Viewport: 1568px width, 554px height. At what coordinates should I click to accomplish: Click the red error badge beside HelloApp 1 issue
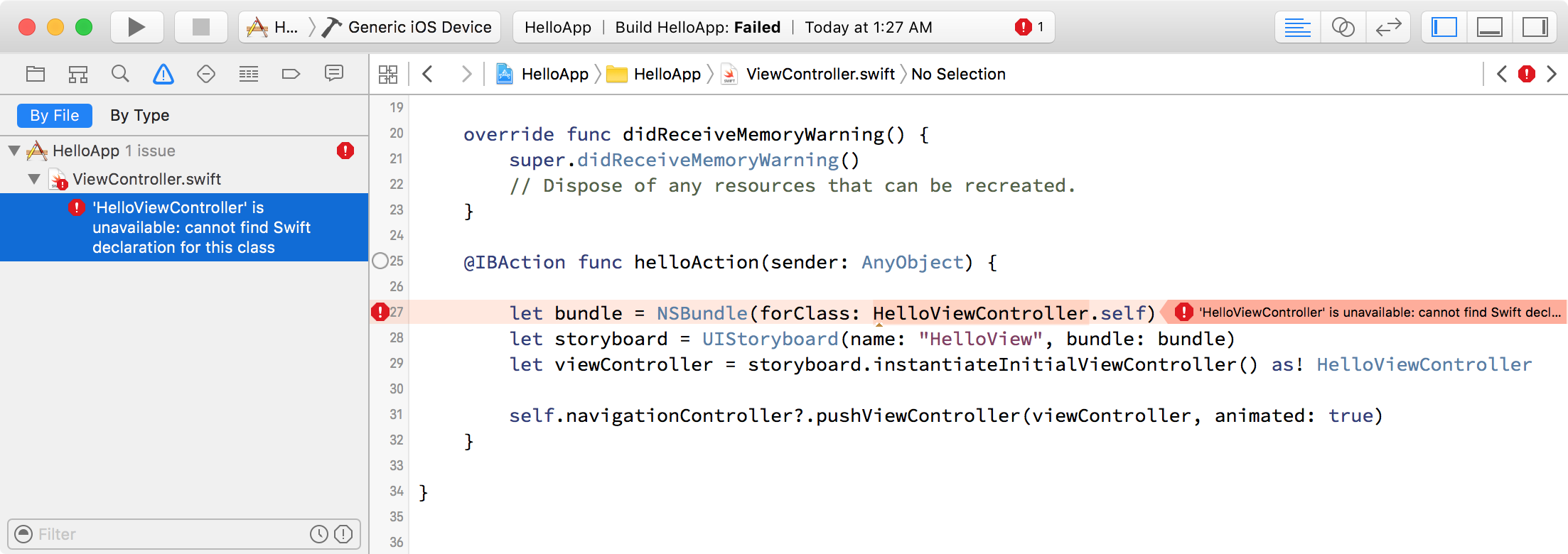pyautogui.click(x=345, y=151)
